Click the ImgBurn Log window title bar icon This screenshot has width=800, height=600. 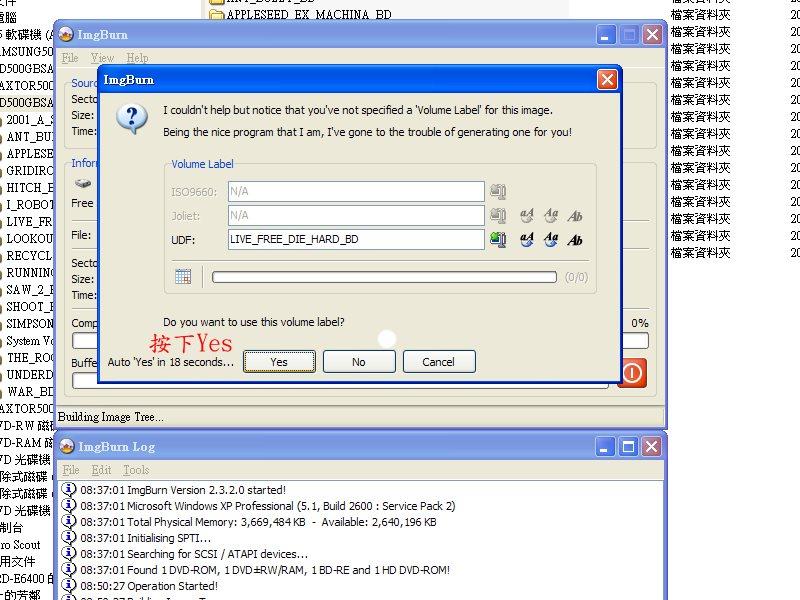[x=67, y=447]
